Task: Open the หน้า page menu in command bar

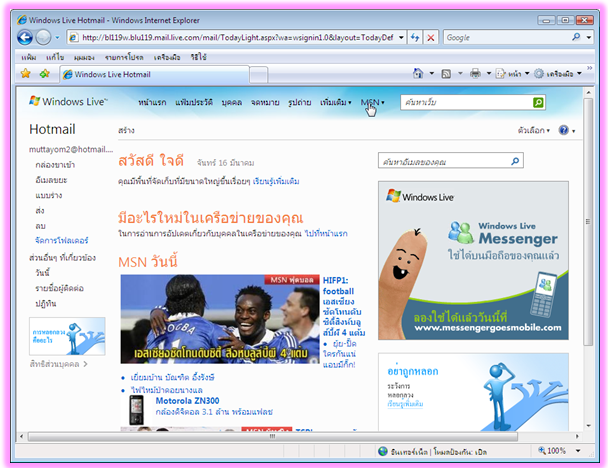Action: [513, 74]
